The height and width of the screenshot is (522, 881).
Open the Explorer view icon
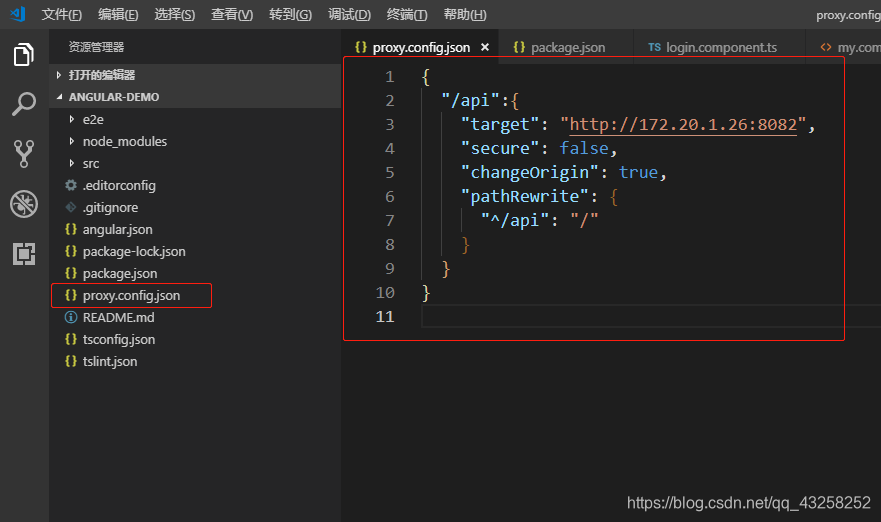(24, 55)
